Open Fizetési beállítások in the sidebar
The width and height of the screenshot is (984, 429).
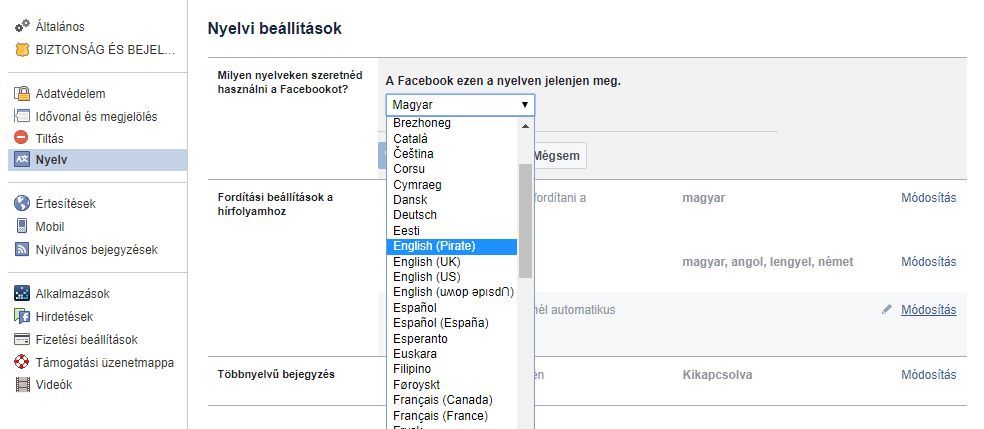(x=86, y=340)
